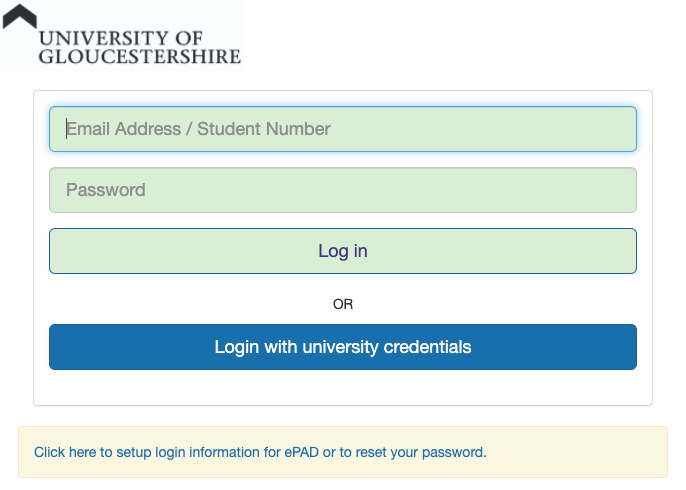Select Login with university credentials button
The width and height of the screenshot is (686, 490).
(343, 347)
